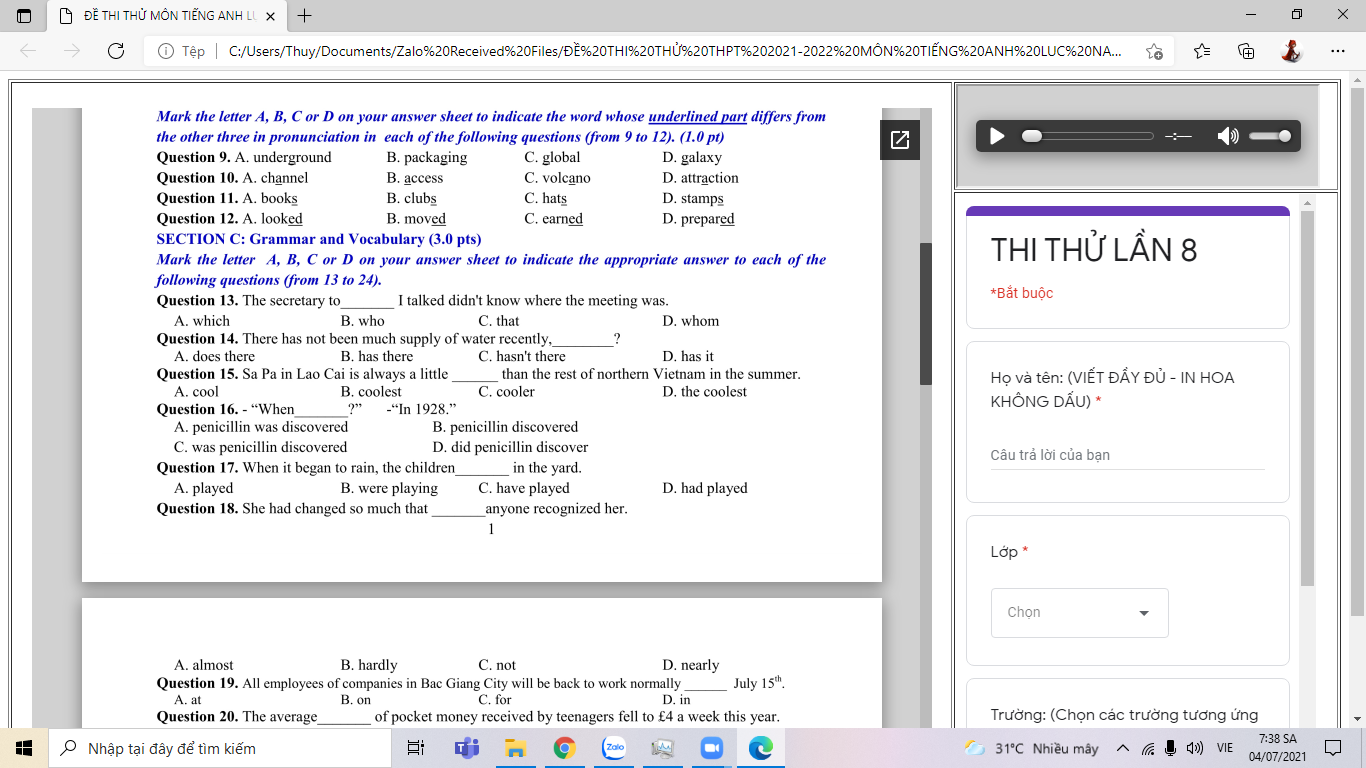Click the weather widget '31°C Nhiều mây'
The width and height of the screenshot is (1366, 768).
tap(1031, 748)
